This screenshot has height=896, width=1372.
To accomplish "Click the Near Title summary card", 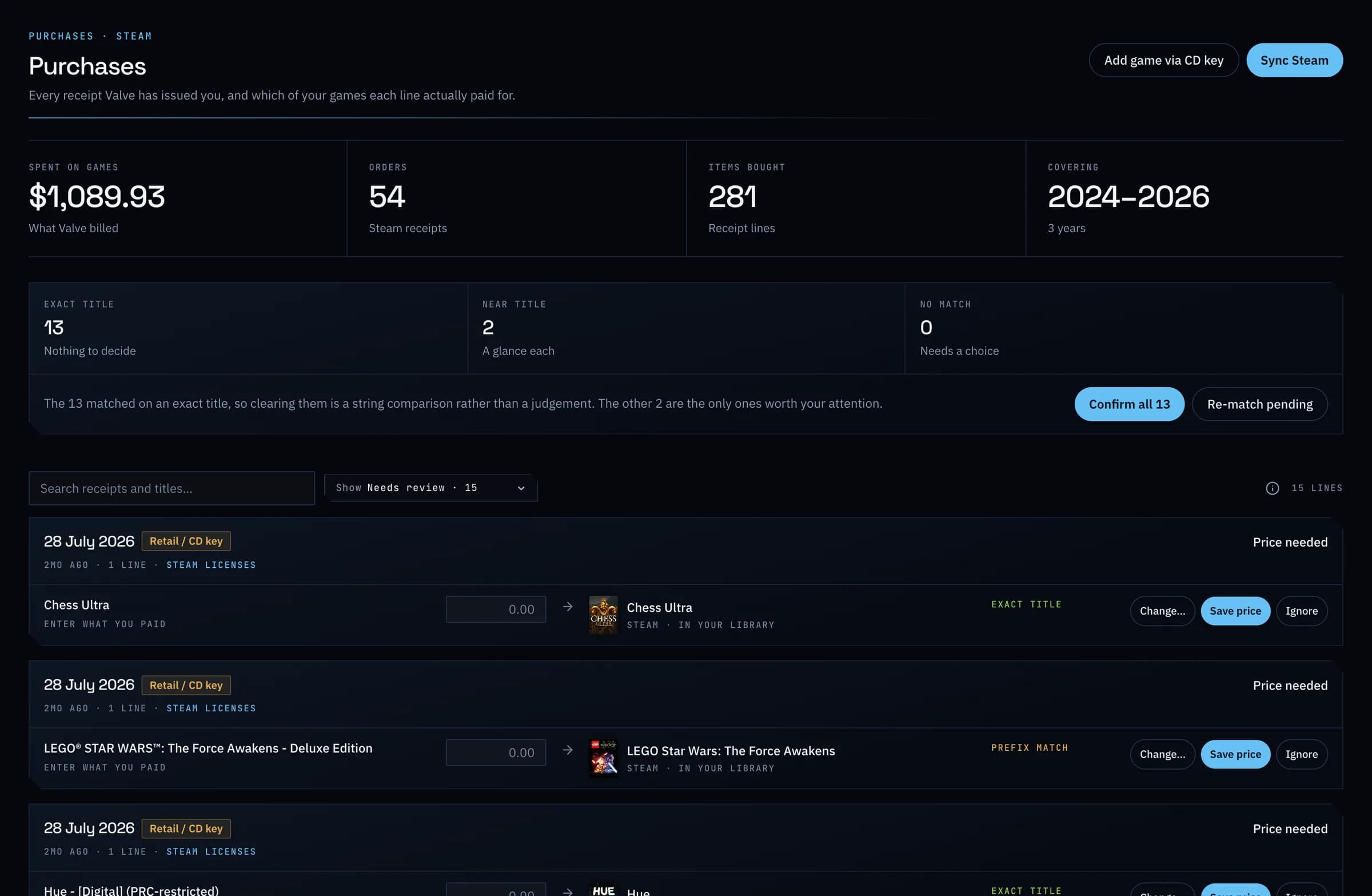I will tap(686, 329).
